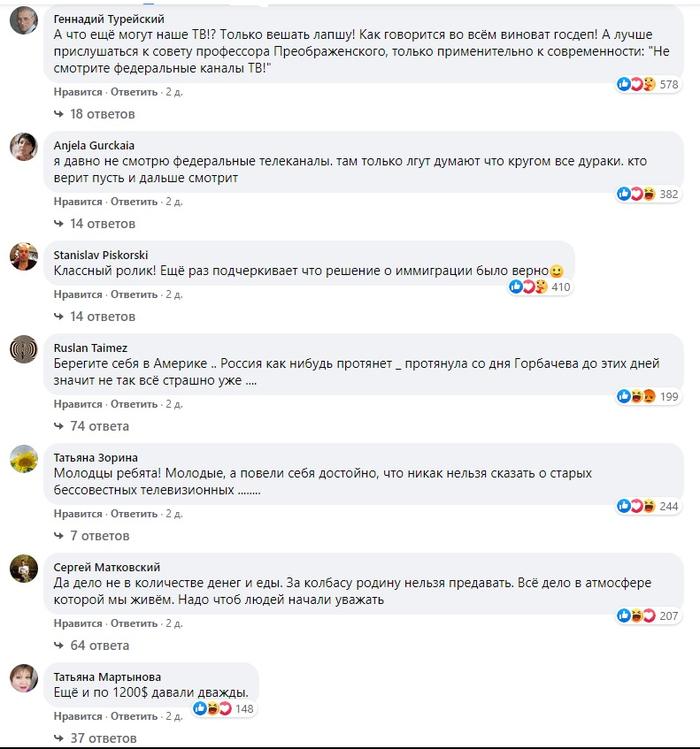700x749 pixels.
Task: Show reactions with 199 on Ruslan Taimez's comment
Action: point(648,396)
